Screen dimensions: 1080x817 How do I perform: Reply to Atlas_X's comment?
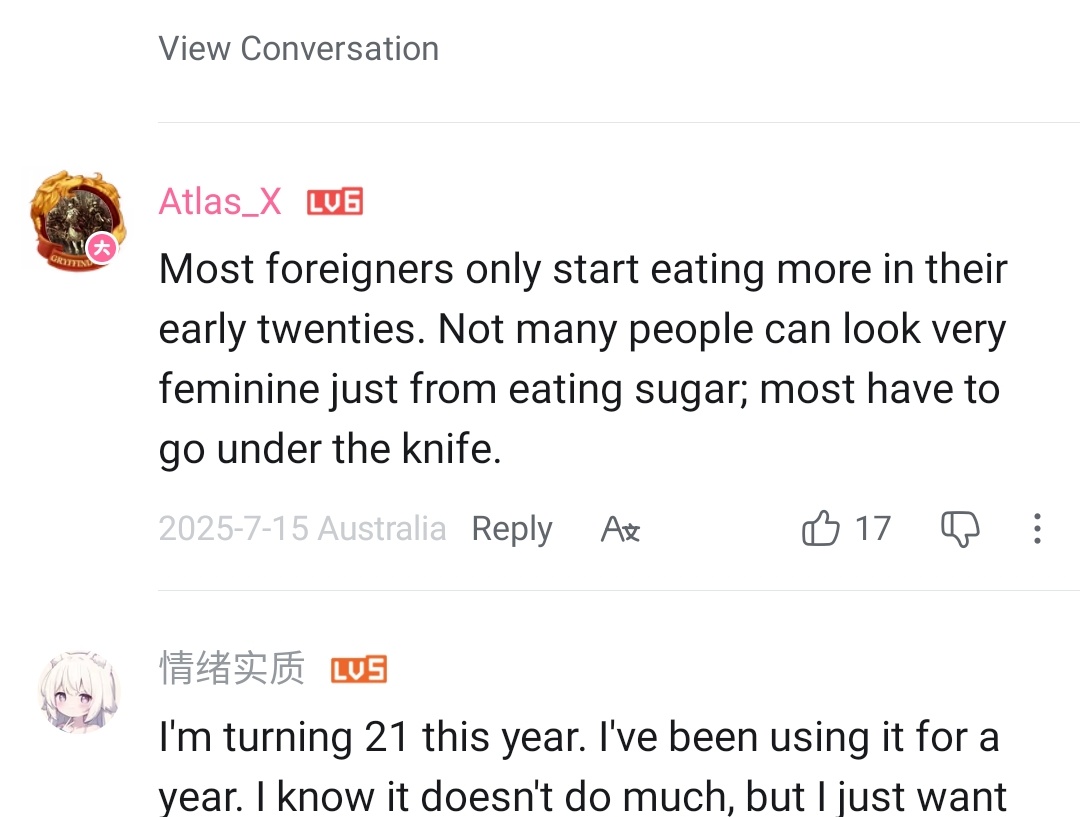pyautogui.click(x=511, y=528)
